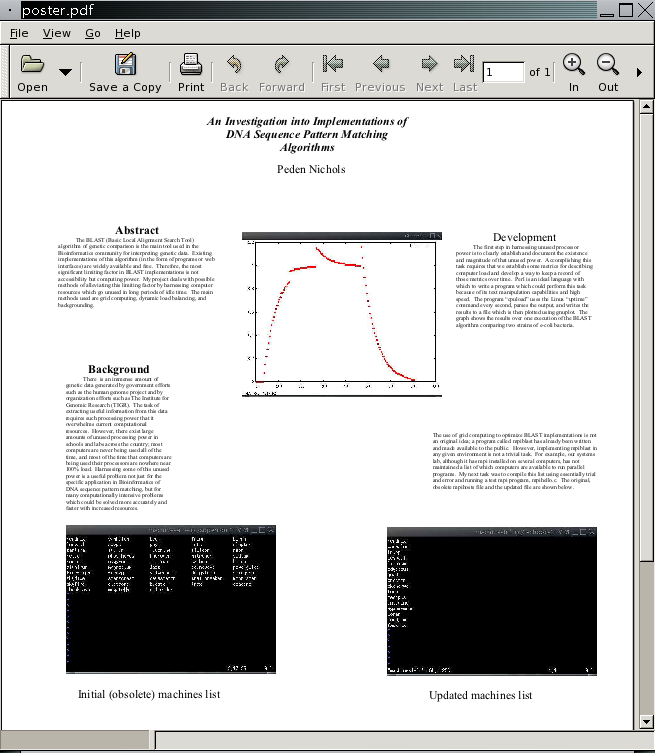Click the vertical scrollbar down arrow
This screenshot has width=655, height=753.
[x=646, y=722]
